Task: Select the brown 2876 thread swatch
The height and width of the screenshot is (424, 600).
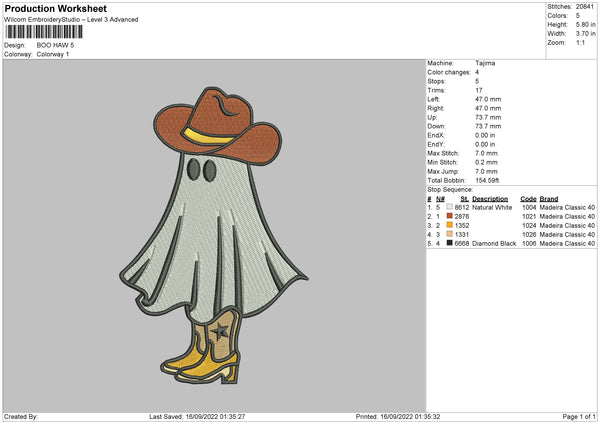Action: tap(450, 216)
